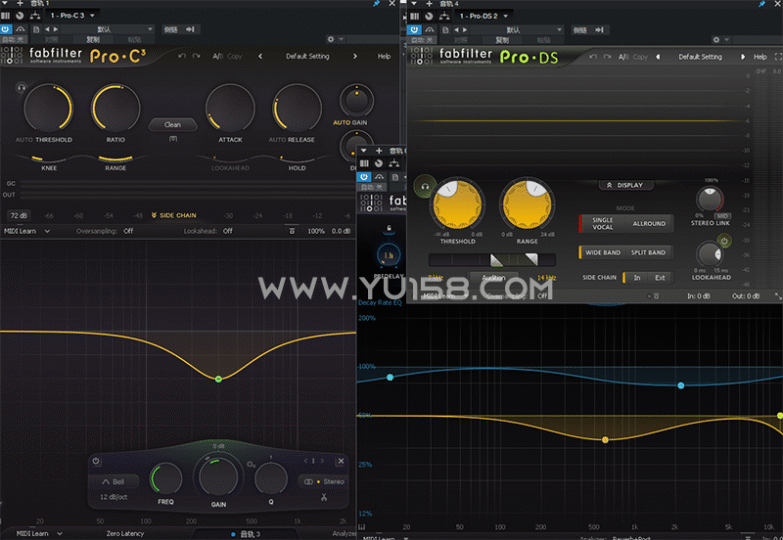Viewport: 783px width, 540px height.
Task: Open the Bell filter shape selector
Action: (x=113, y=482)
